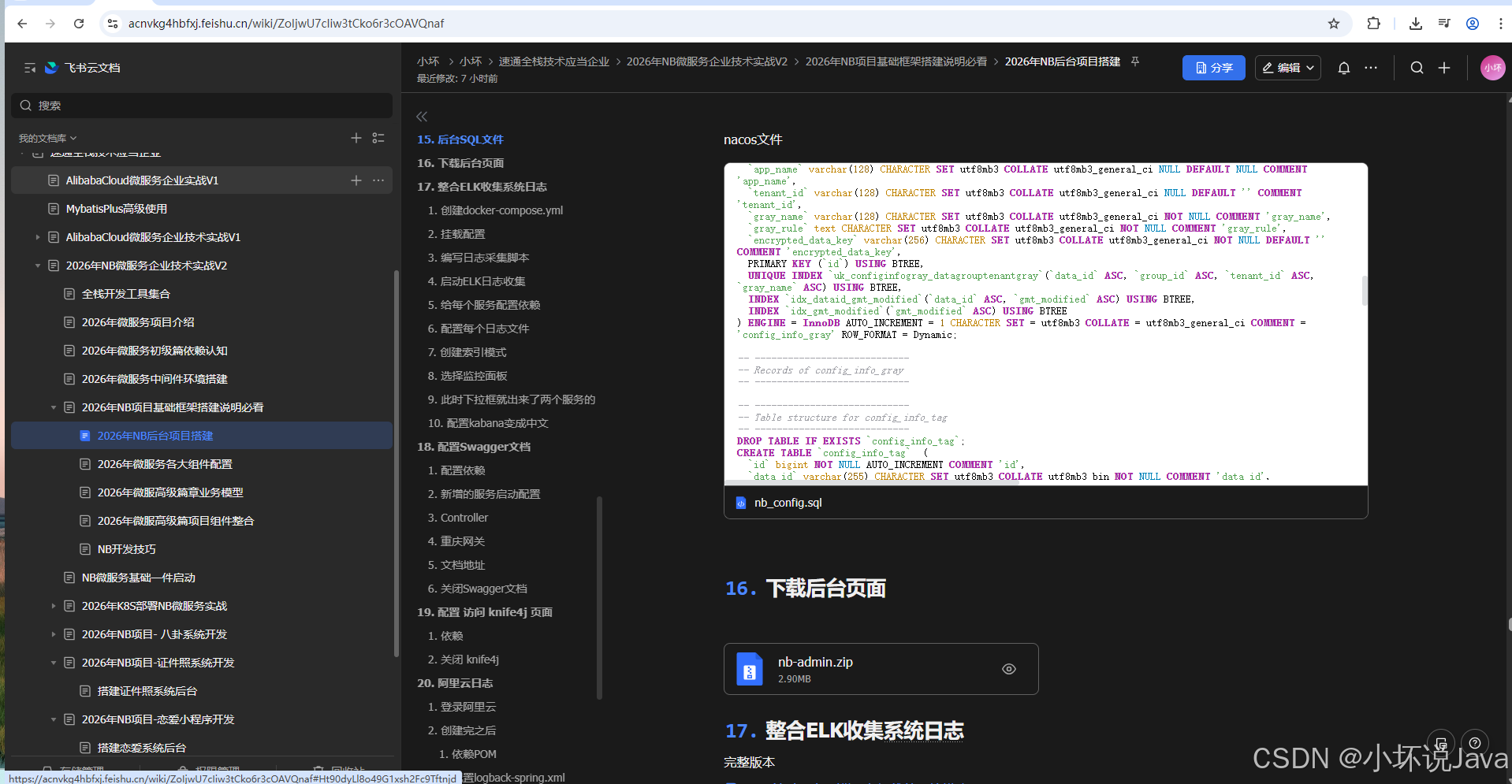The image size is (1512, 784).
Task: Open 回收站 recycle bin at sidebar bottom
Action: [341, 770]
